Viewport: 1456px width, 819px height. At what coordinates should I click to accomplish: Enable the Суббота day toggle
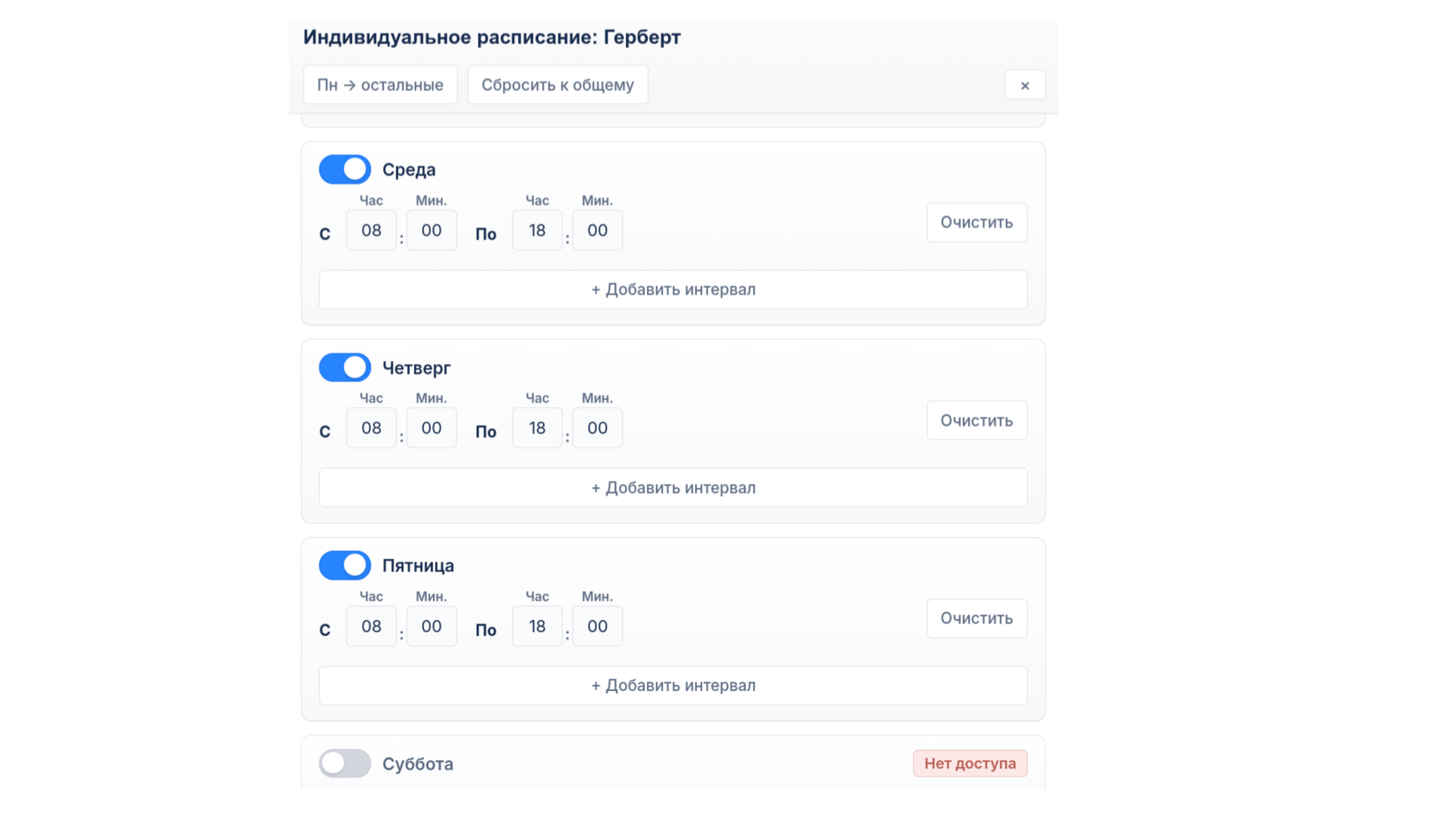point(345,763)
